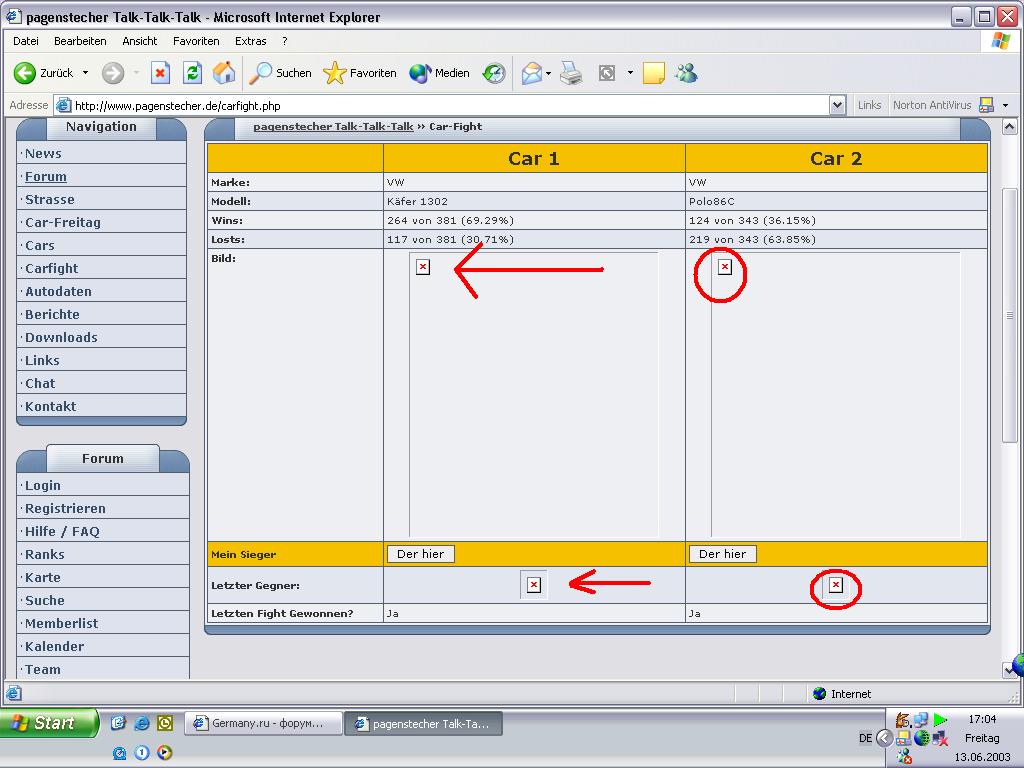
Task: Select the Käfer 1302 model text
Action: click(417, 201)
